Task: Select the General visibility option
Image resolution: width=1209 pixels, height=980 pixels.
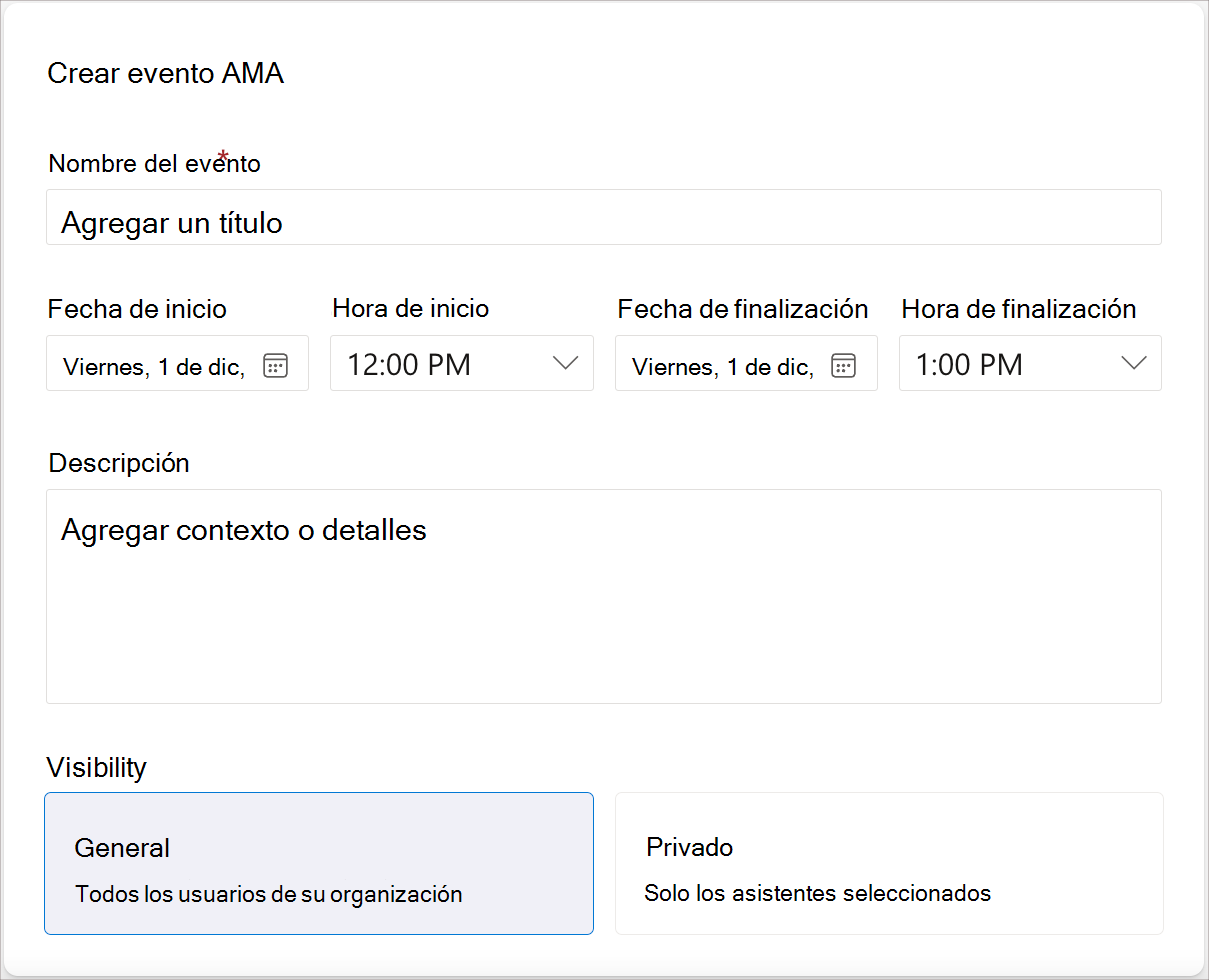Action: (x=319, y=864)
